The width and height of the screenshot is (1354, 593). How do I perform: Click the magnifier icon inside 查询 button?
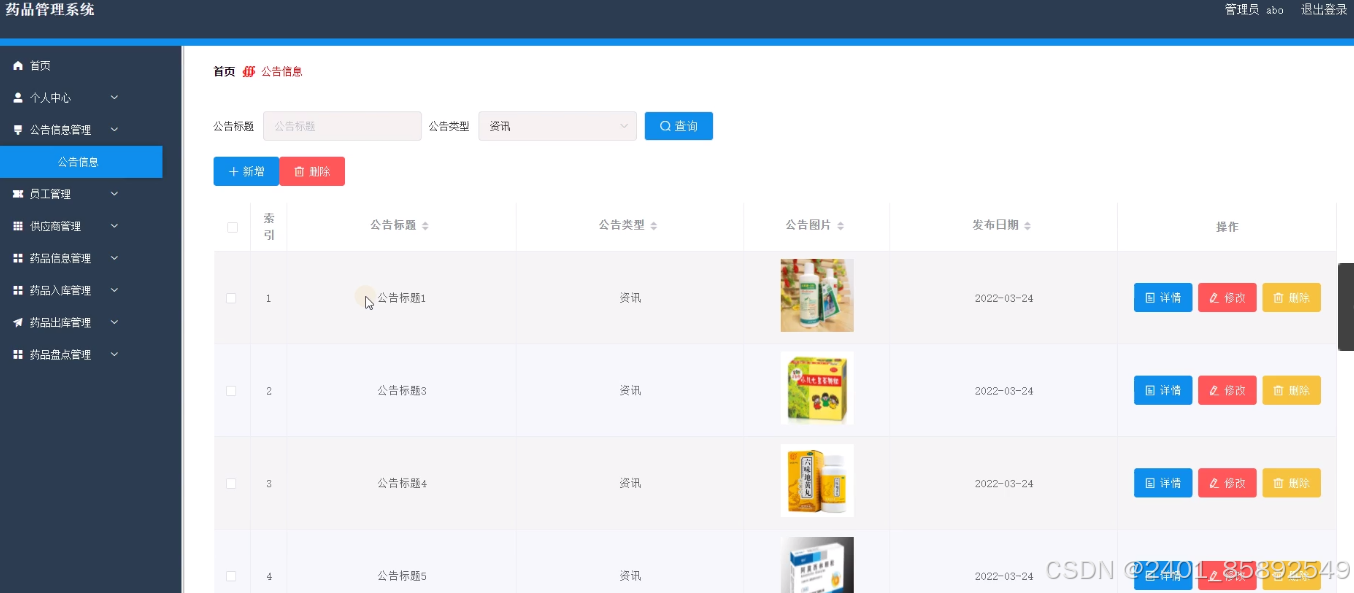664,125
